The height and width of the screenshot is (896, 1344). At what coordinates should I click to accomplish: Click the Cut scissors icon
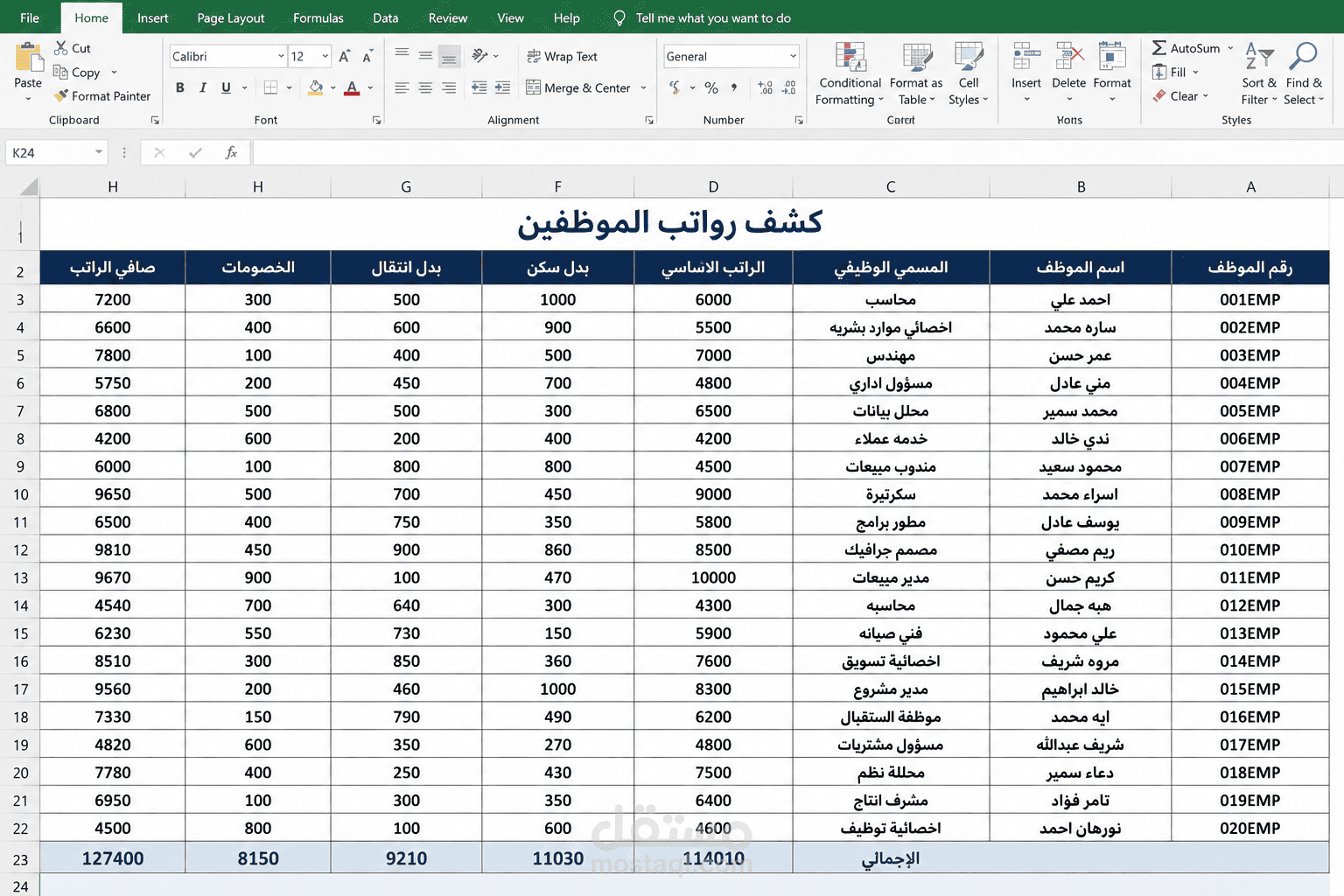[61, 48]
